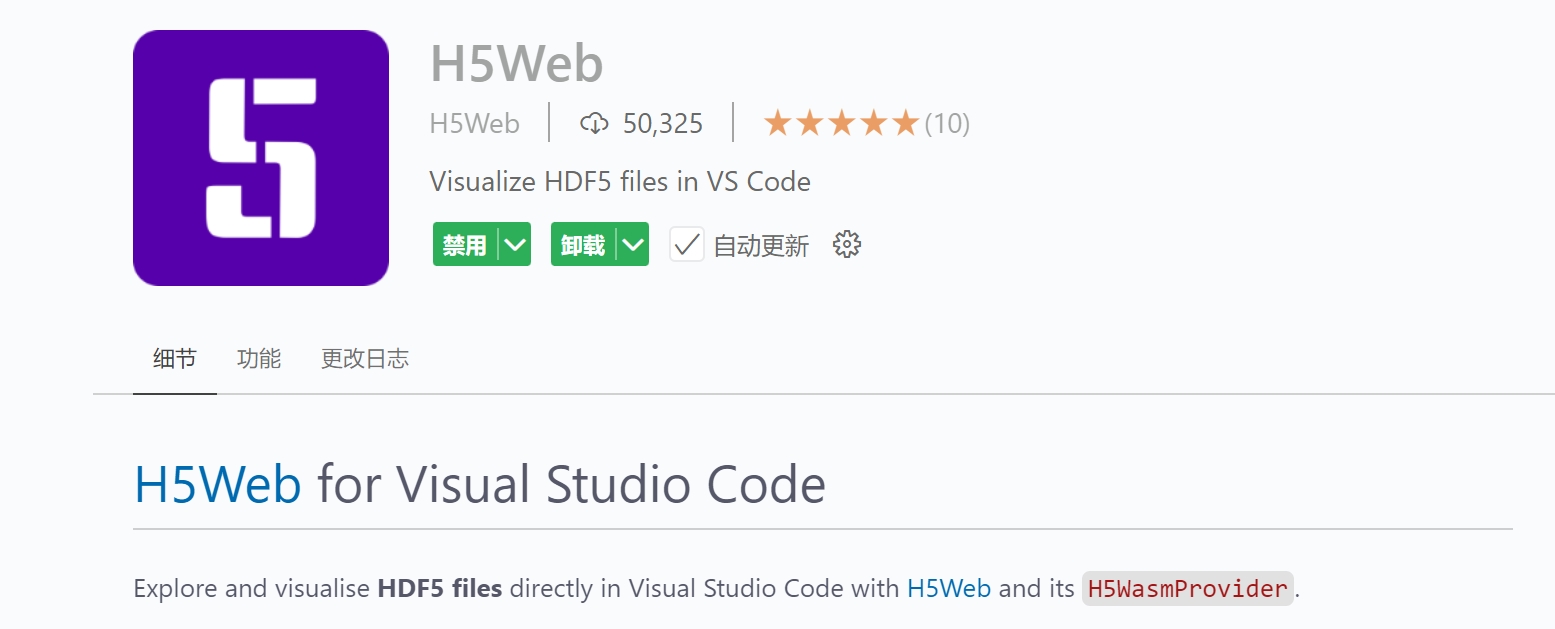Click the large H5Web extension title

[517, 64]
